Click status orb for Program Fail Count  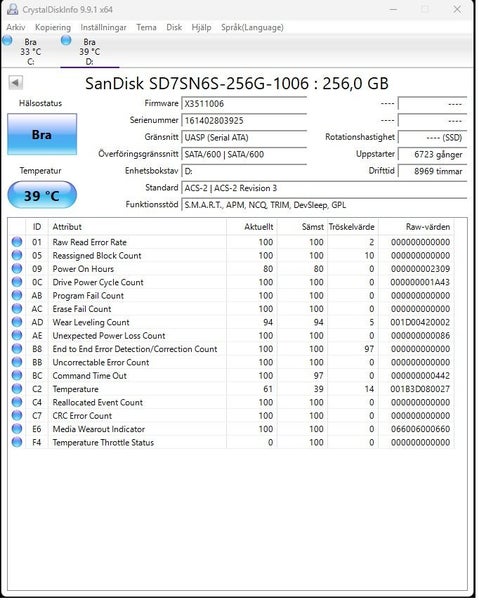pos(17,295)
